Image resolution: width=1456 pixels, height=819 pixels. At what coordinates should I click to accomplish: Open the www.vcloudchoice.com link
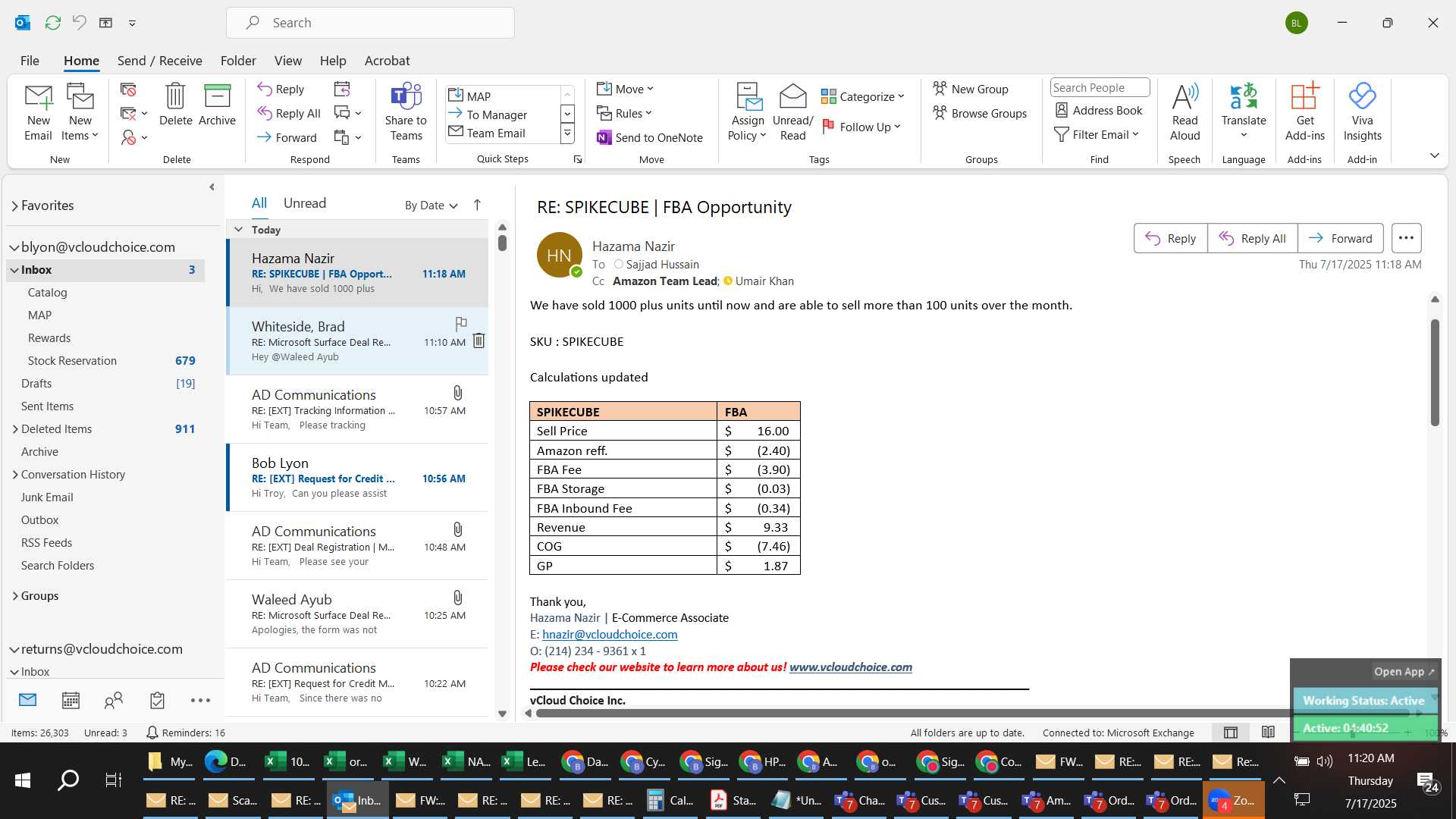[x=850, y=667]
